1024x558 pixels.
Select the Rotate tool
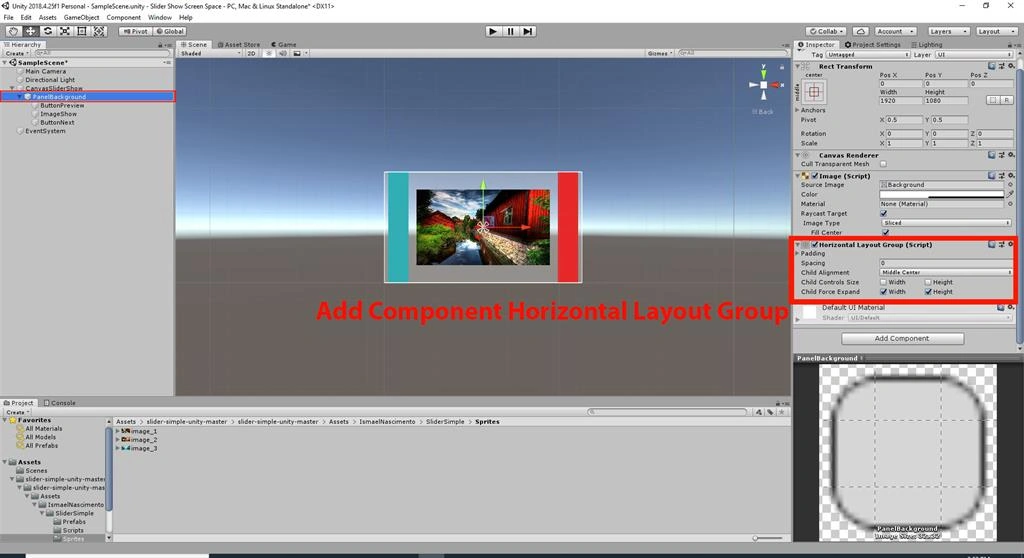pos(48,31)
